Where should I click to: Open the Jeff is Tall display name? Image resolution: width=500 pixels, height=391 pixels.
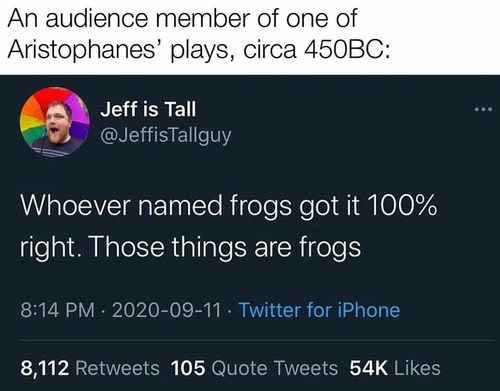(x=148, y=109)
